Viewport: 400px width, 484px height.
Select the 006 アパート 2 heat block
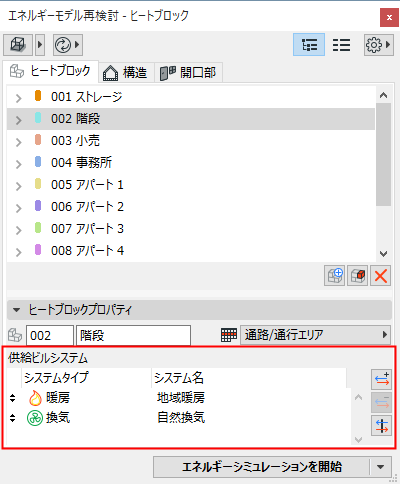(191, 207)
